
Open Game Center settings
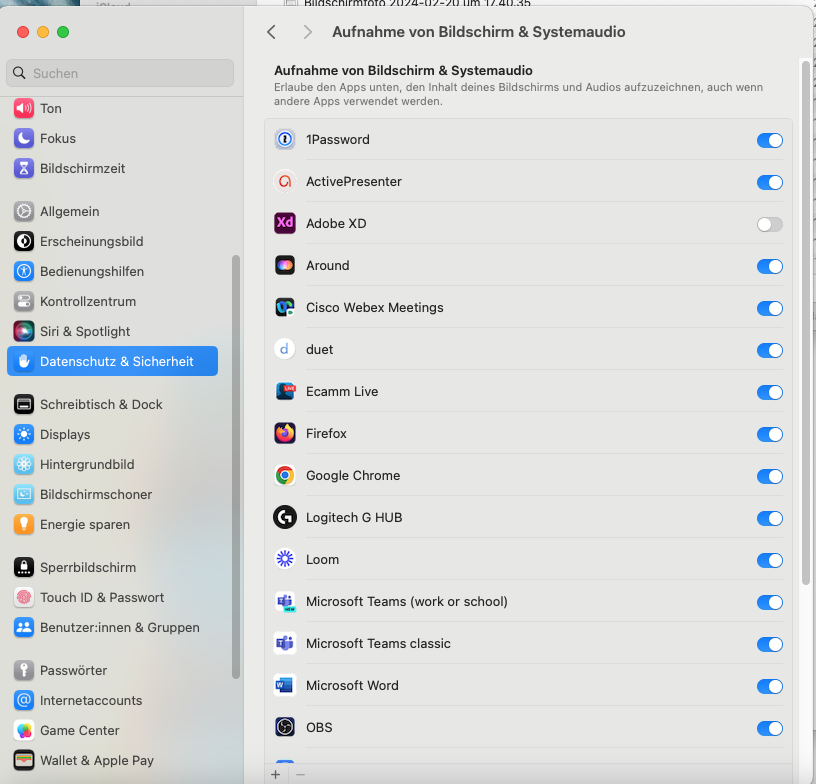click(112, 730)
